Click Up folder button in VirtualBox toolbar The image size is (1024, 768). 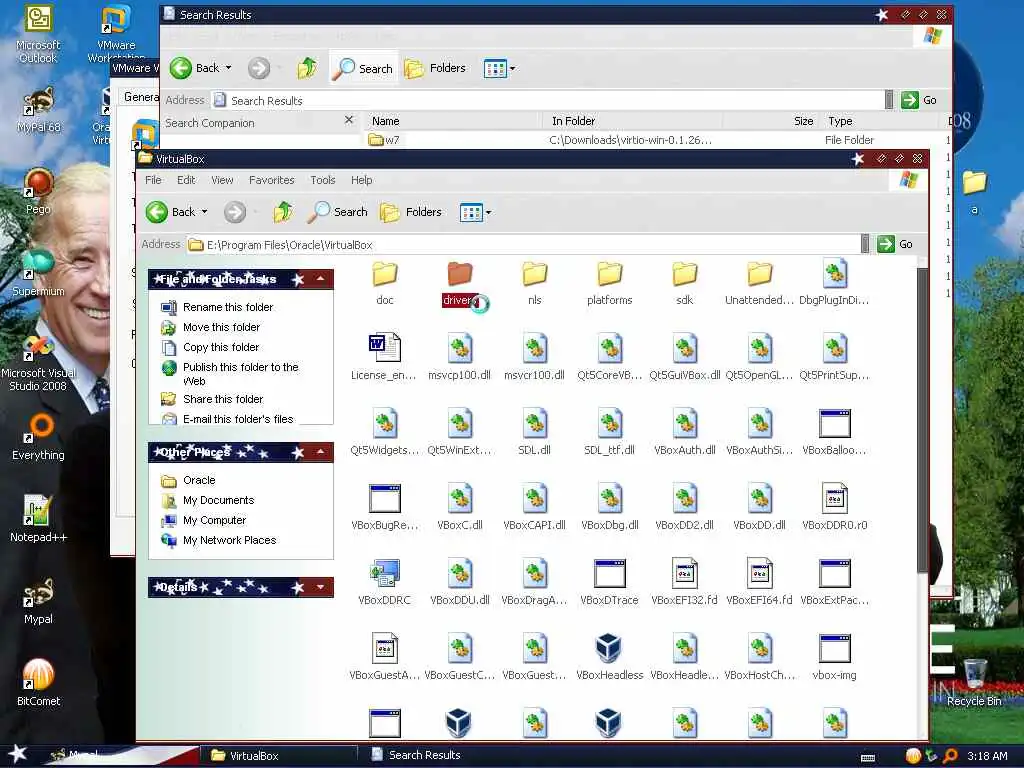click(283, 212)
